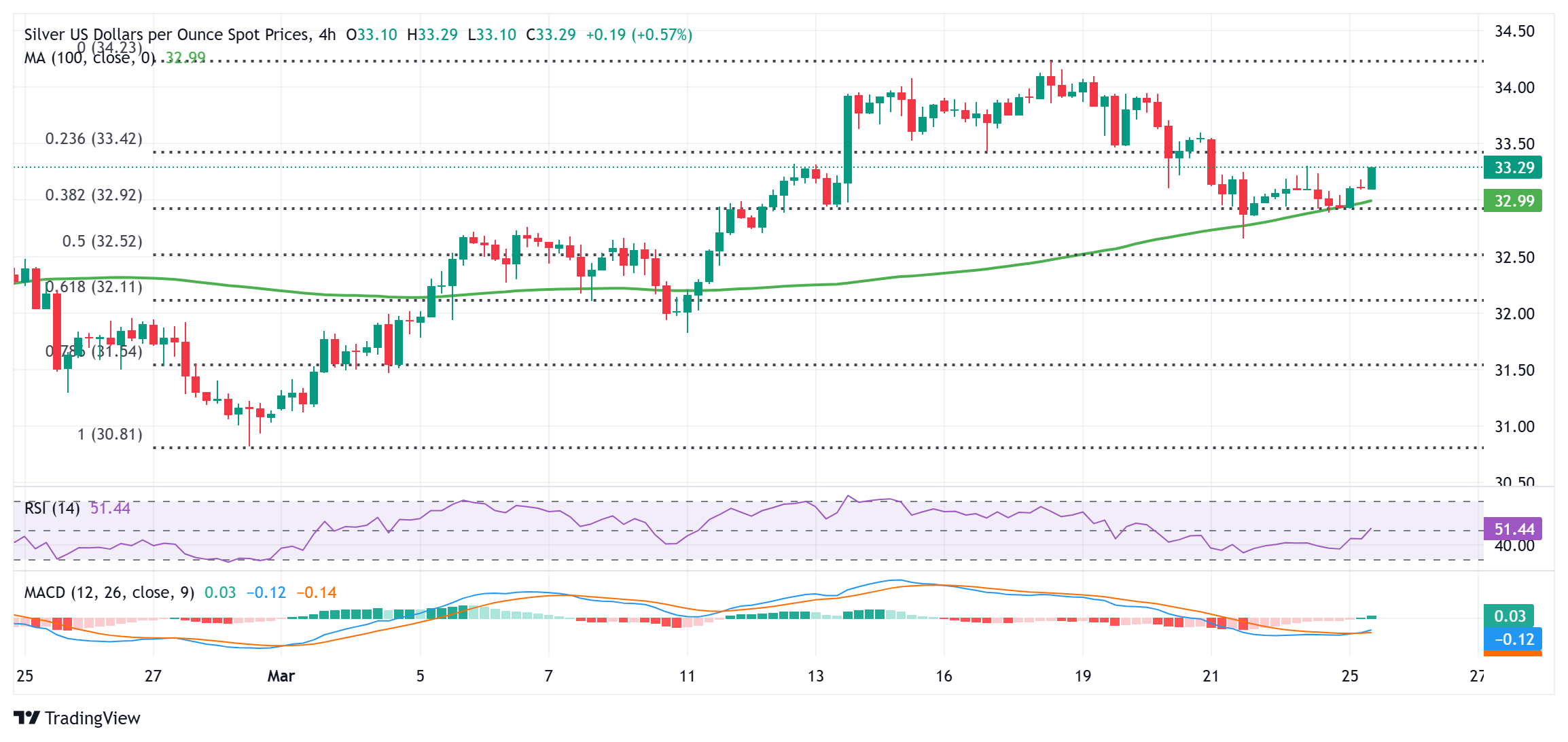The image size is (1568, 742).
Task: Click the 34.00 price axis label
Action: click(x=1514, y=88)
